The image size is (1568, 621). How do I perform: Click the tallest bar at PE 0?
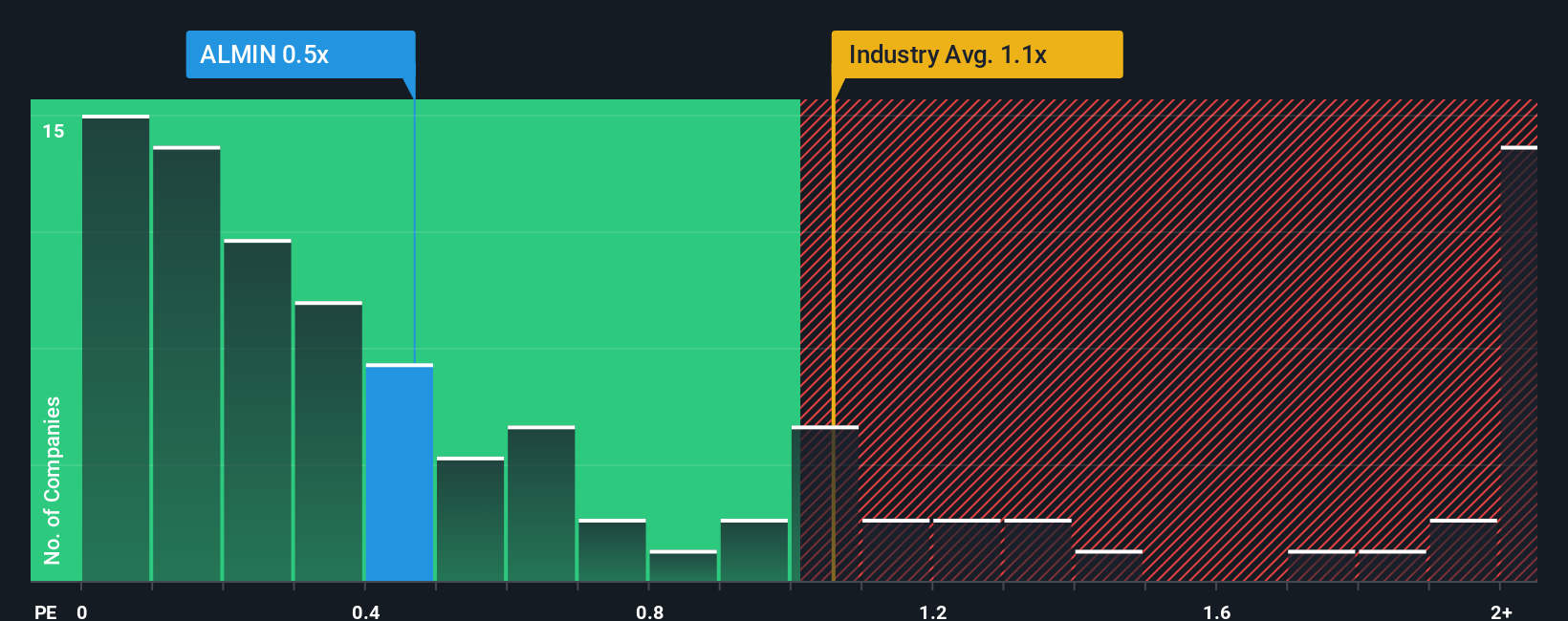[x=116, y=349]
